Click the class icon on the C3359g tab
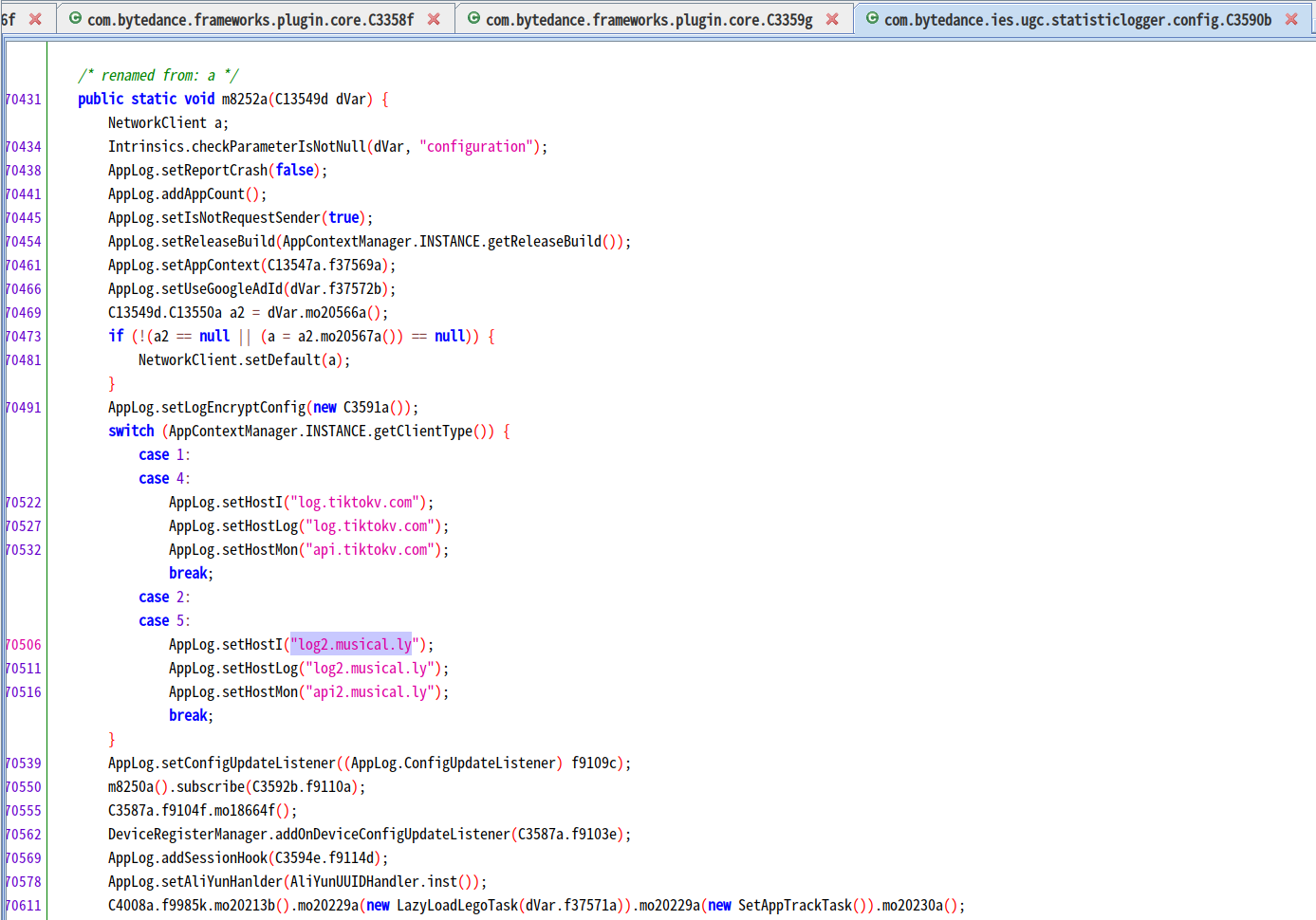1316x920 pixels. click(x=473, y=19)
